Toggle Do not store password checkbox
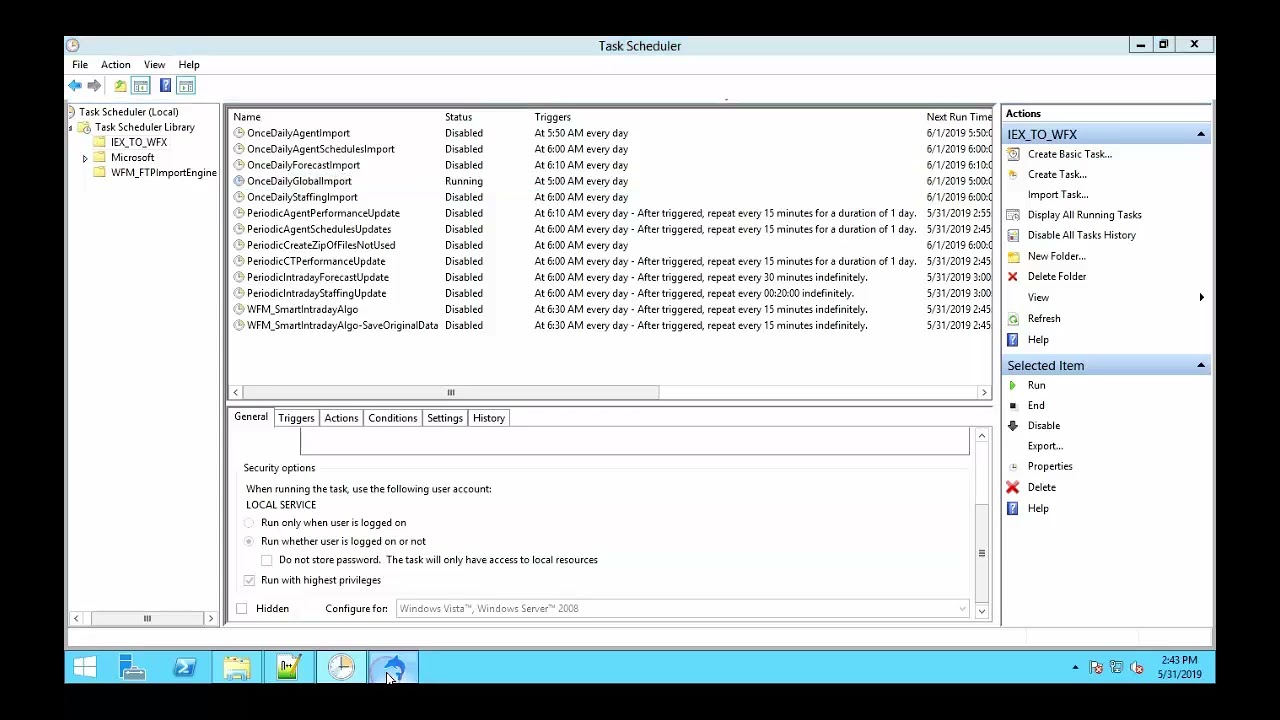 [267, 560]
